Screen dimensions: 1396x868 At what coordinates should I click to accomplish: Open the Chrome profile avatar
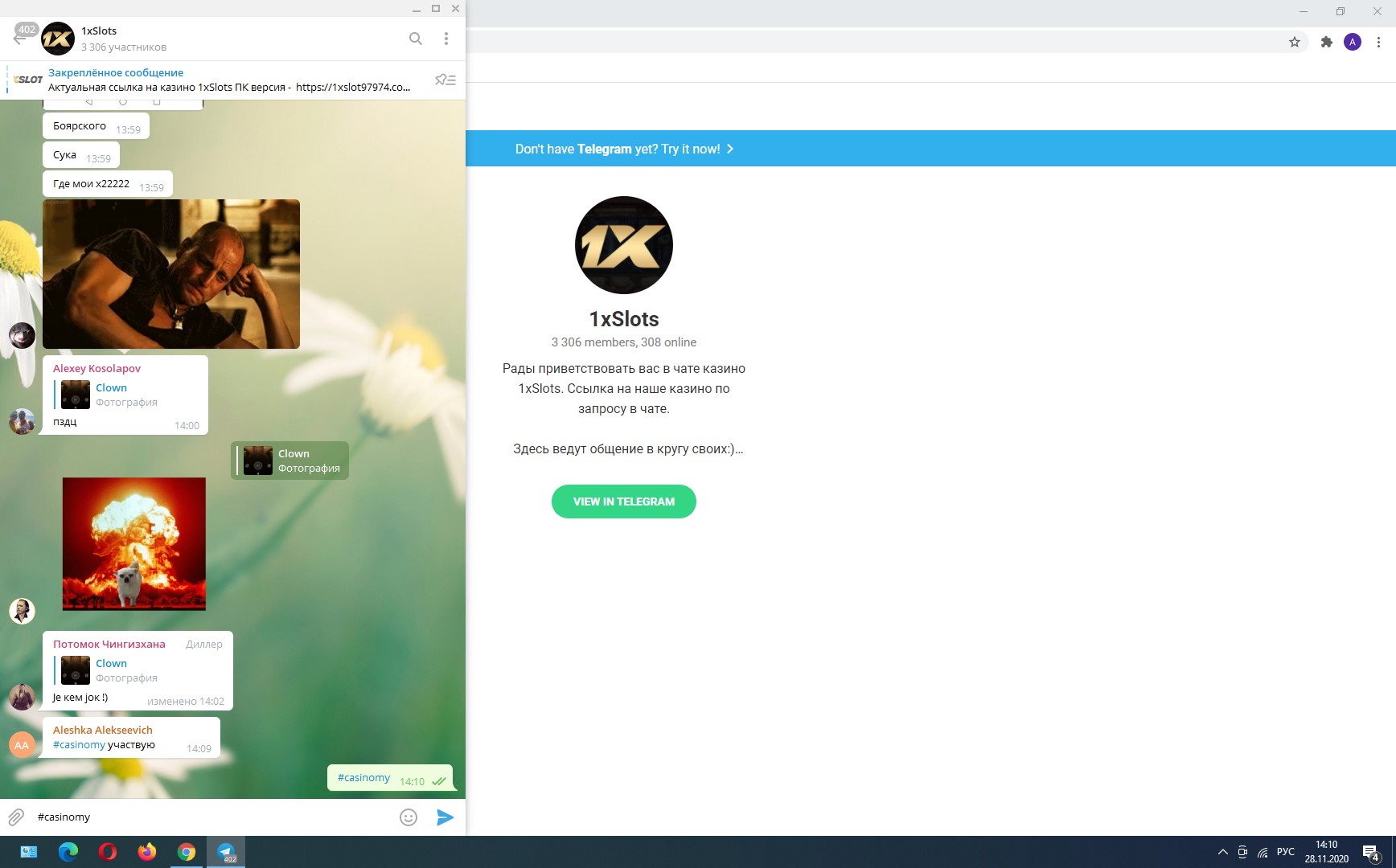point(1353,42)
